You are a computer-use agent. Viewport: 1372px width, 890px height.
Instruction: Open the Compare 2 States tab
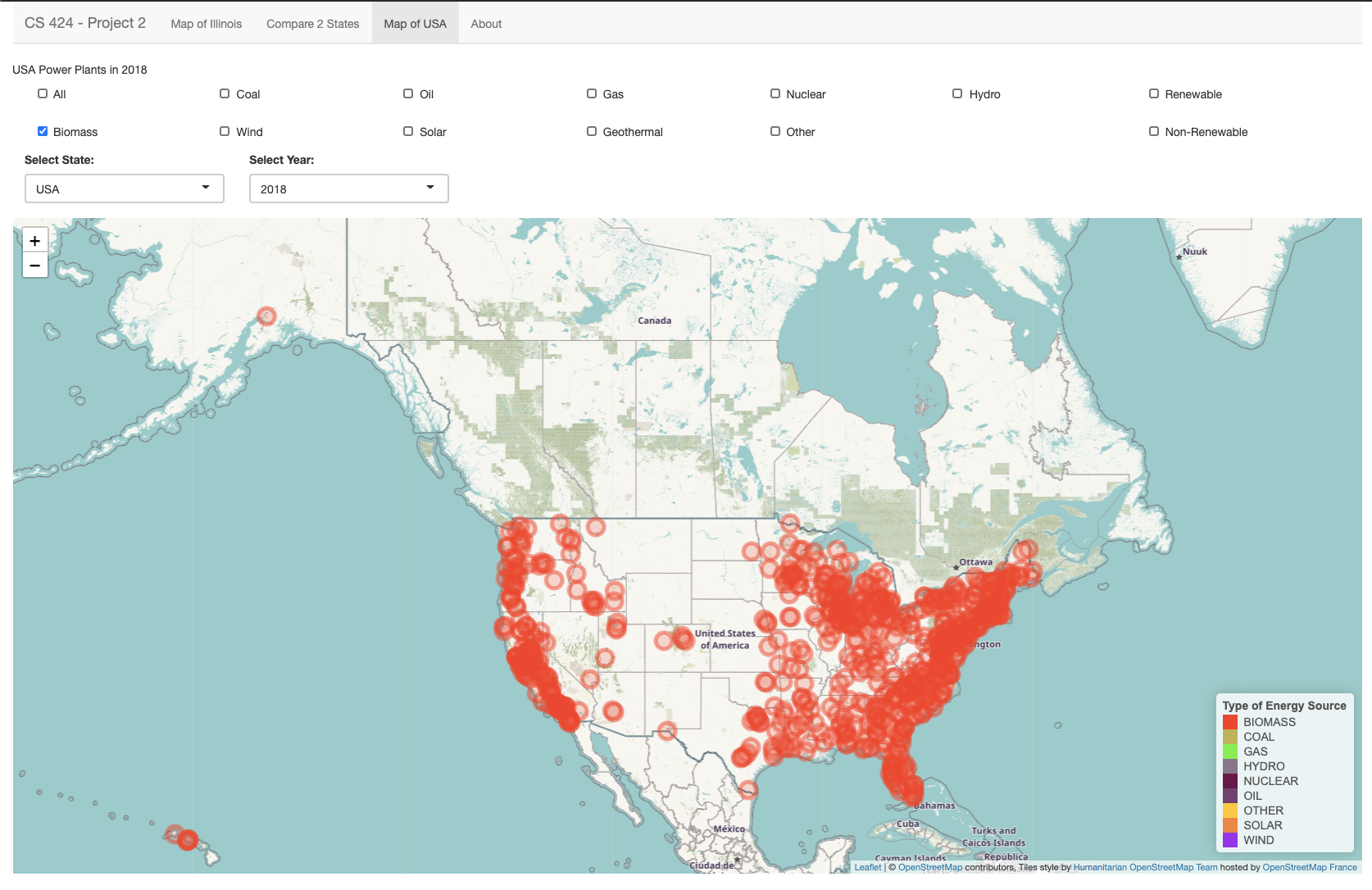point(313,24)
